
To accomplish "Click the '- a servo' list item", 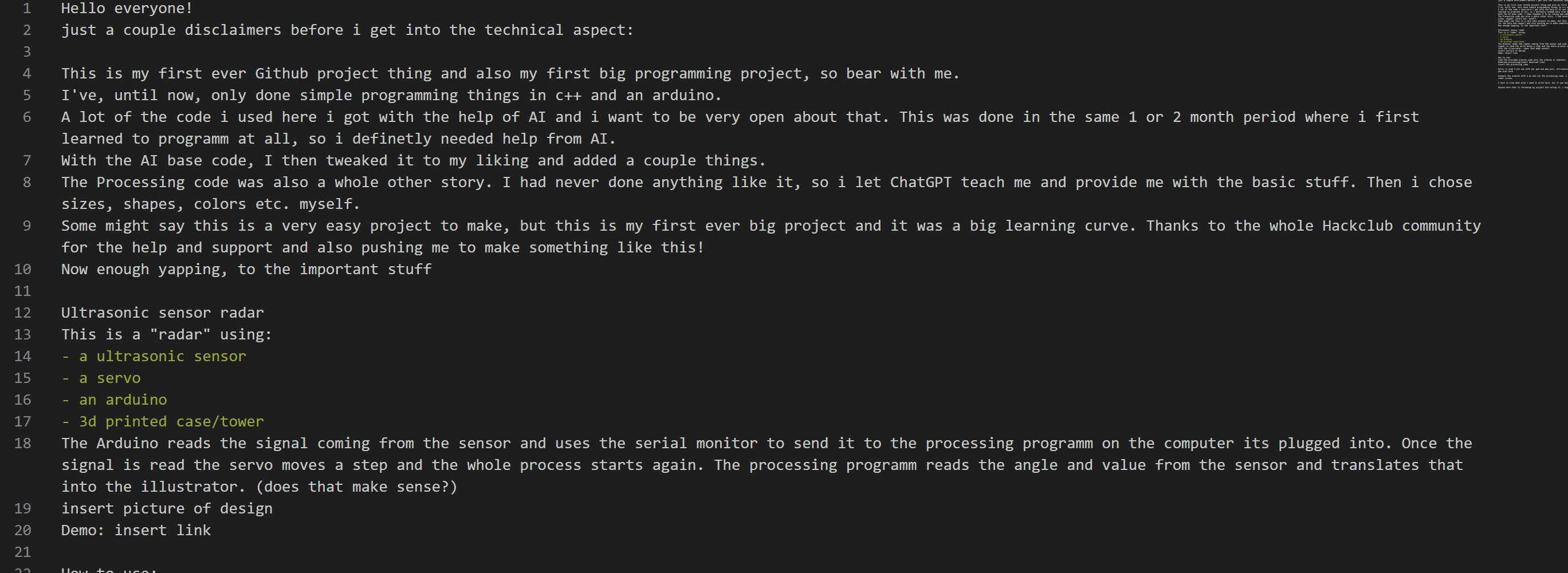I will (101, 378).
